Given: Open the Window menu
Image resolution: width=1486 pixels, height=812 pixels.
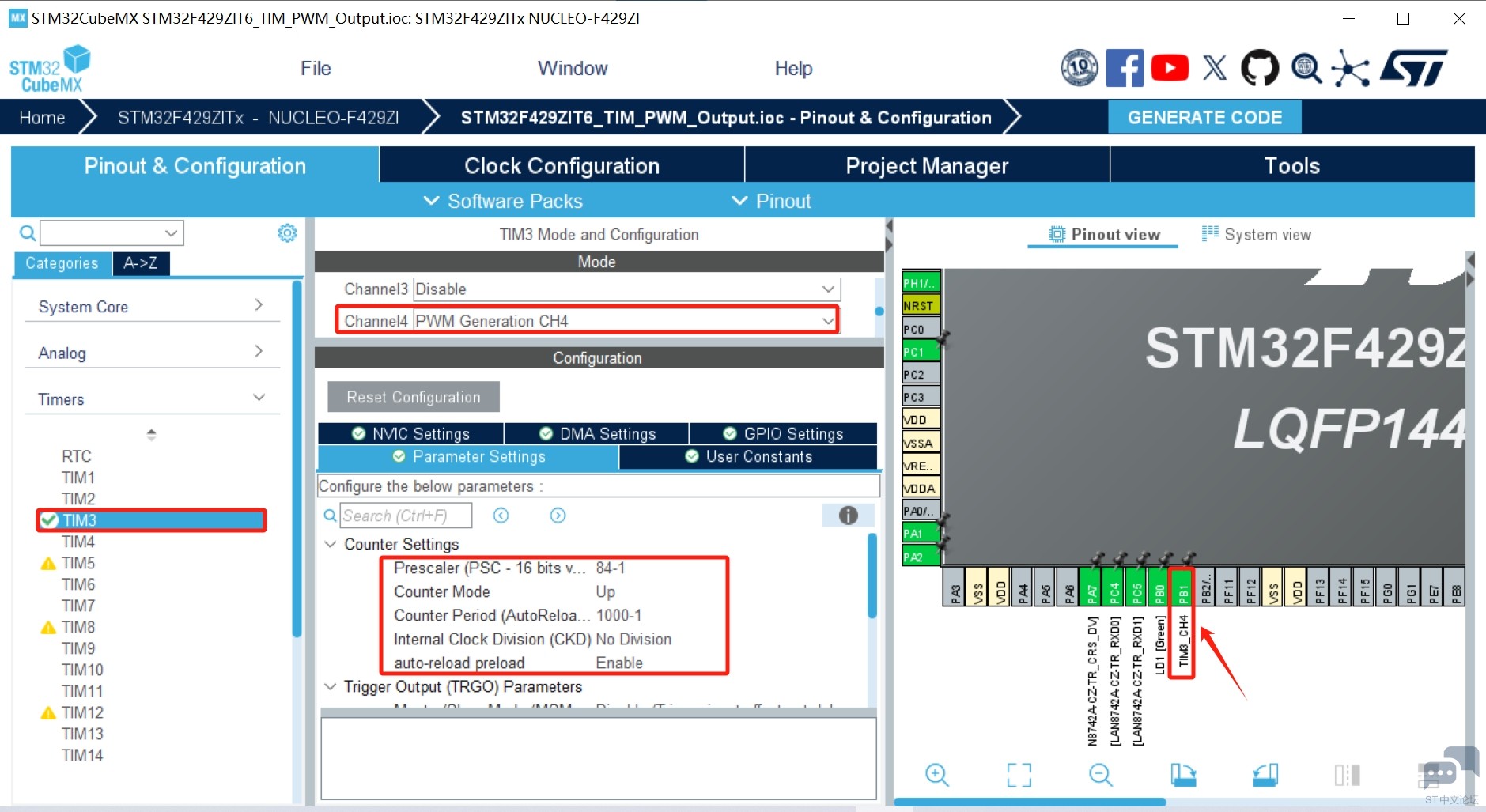Looking at the screenshot, I should (573, 68).
